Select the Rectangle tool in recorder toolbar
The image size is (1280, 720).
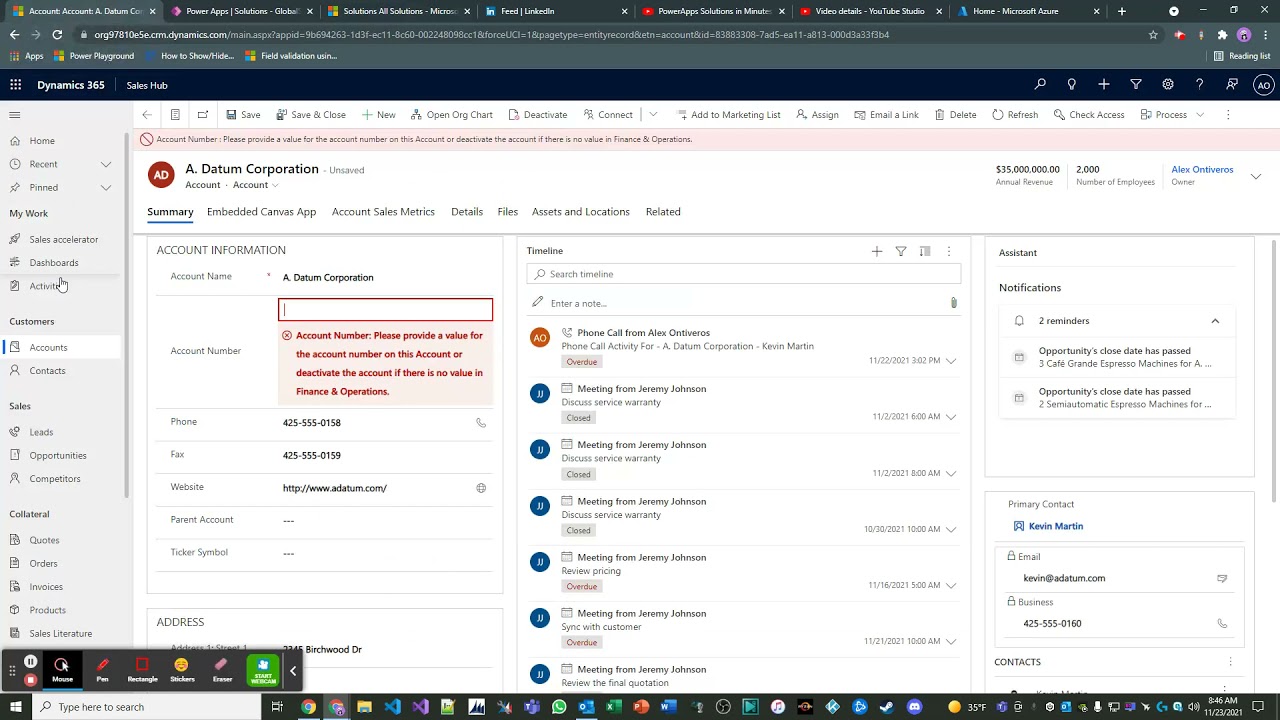142,669
